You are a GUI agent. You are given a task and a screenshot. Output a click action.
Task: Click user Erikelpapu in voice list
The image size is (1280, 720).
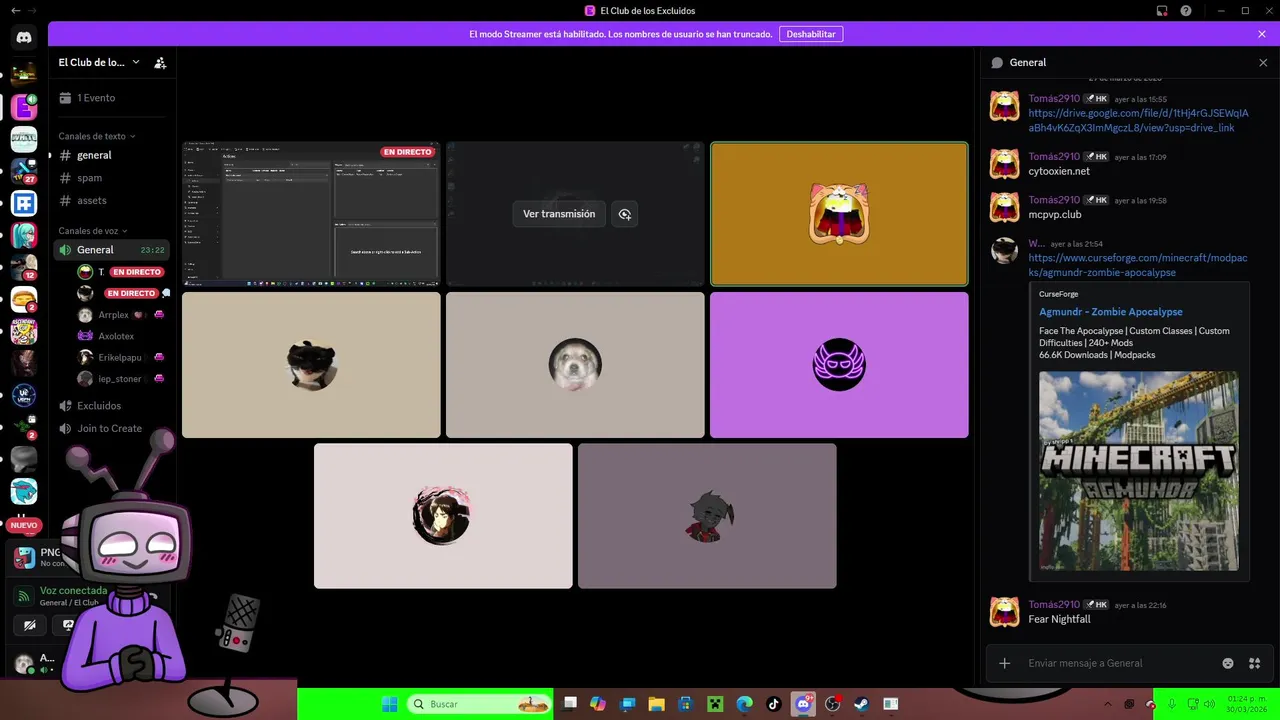point(122,357)
